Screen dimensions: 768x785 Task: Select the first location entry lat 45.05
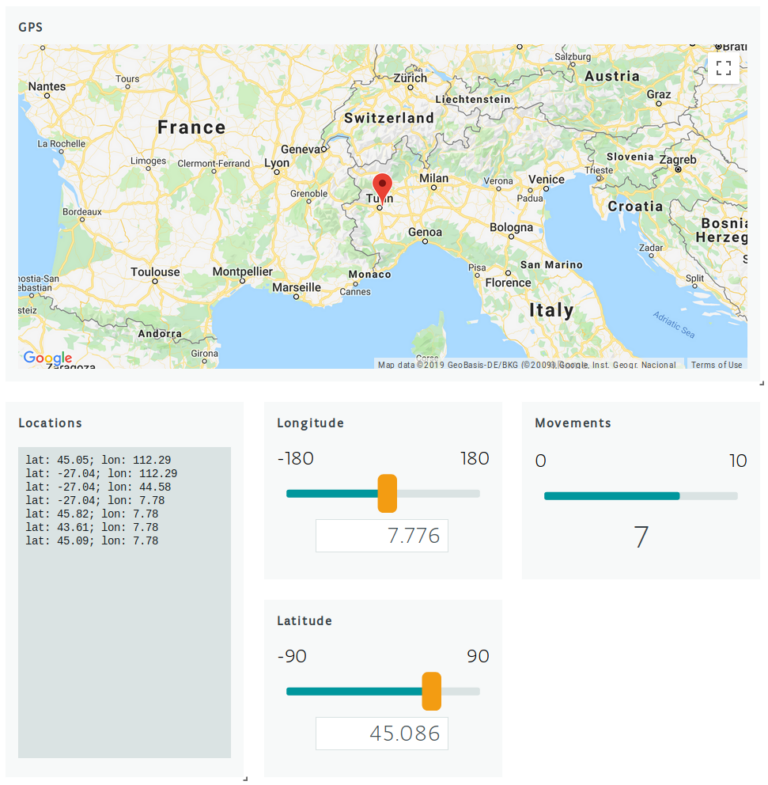(98, 460)
